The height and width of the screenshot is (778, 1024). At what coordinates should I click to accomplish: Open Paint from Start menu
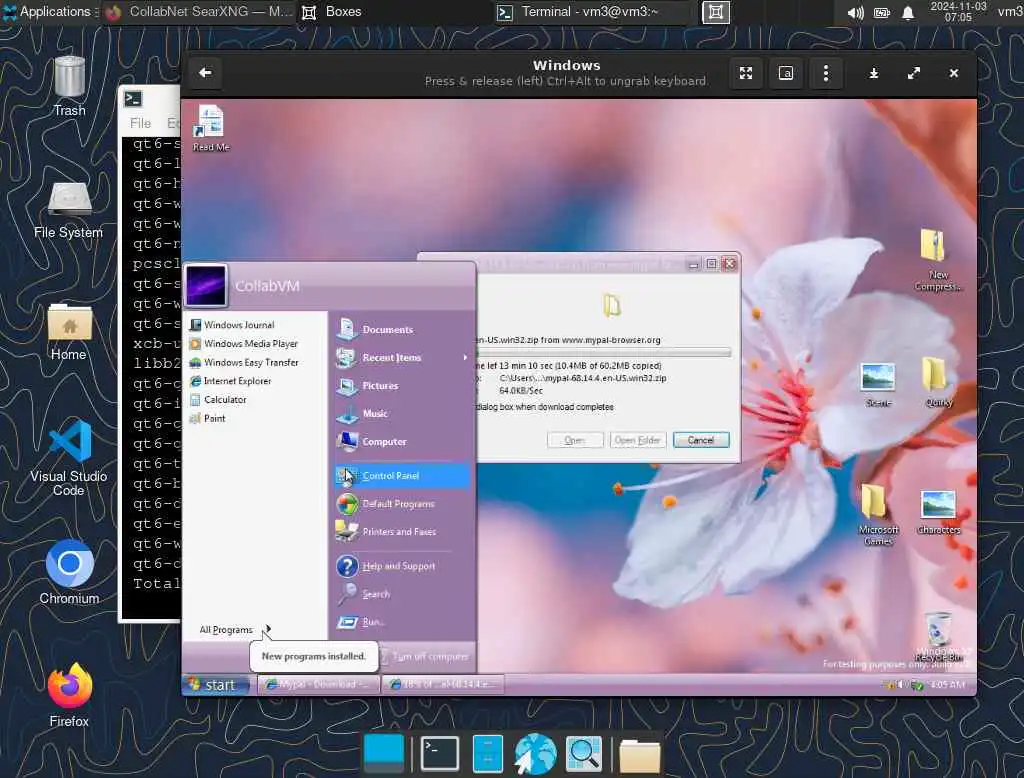207,419
